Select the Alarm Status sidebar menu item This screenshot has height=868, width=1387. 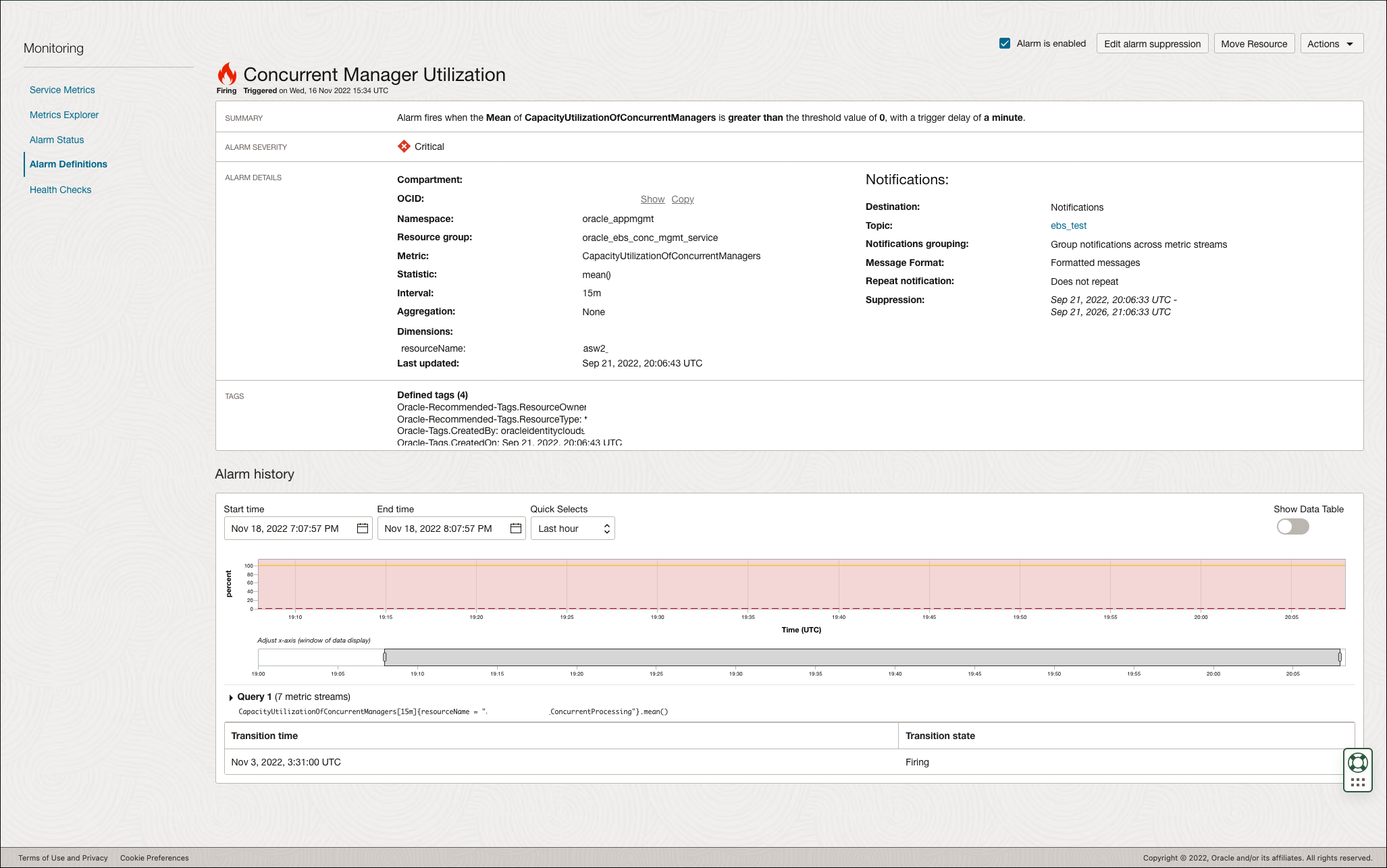(56, 139)
